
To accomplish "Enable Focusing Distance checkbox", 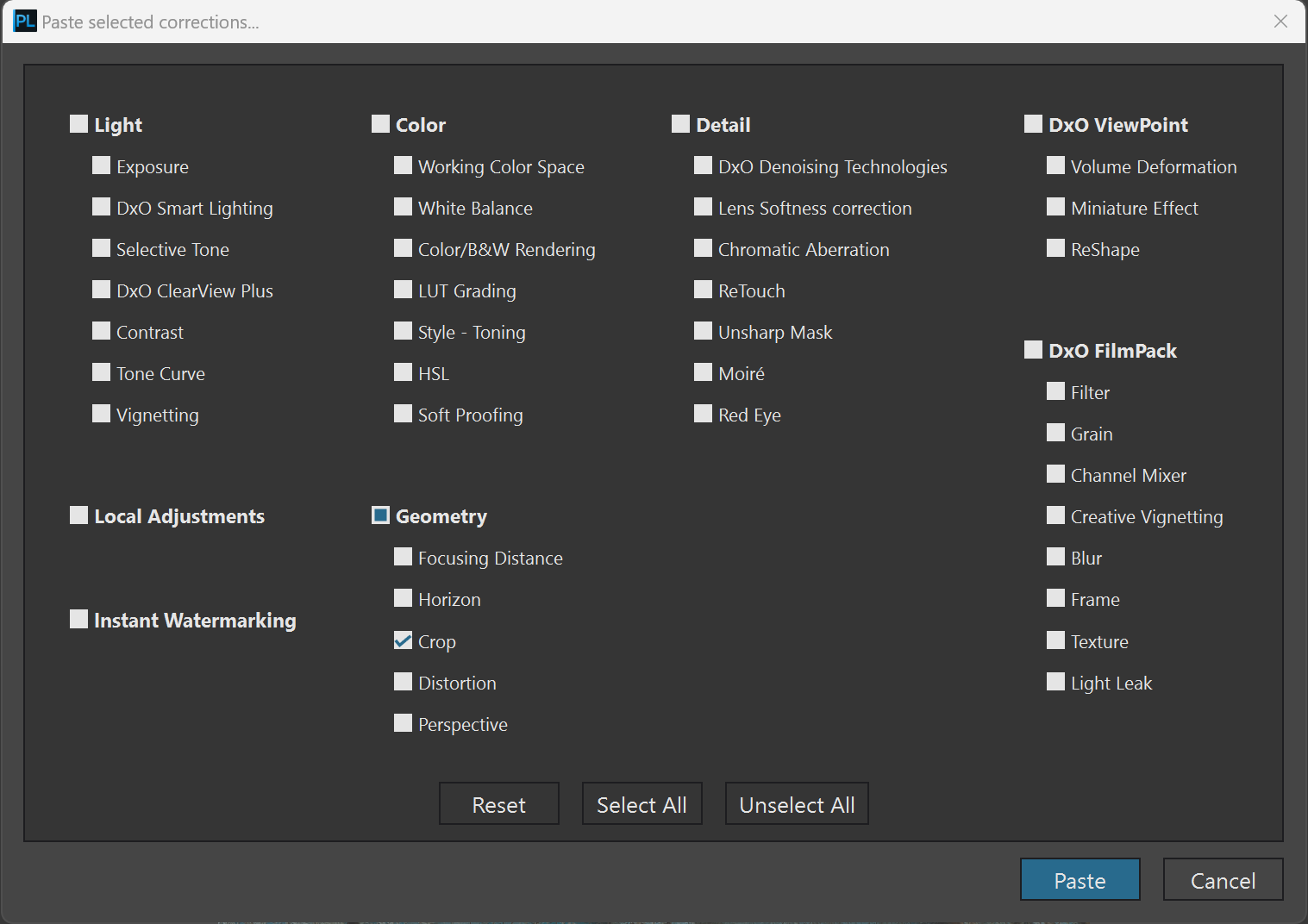I will click(x=403, y=557).
